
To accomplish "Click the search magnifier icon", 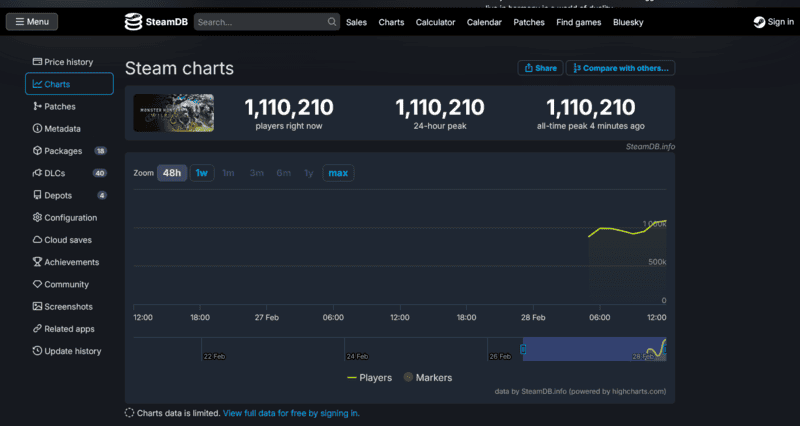I will [x=332, y=22].
